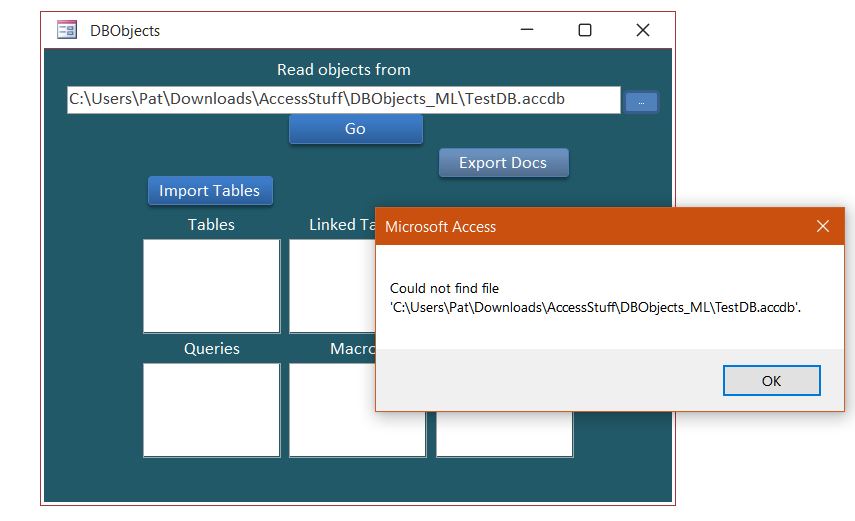Click the DBObjects form icon in title bar
855x521 pixels.
[x=67, y=29]
